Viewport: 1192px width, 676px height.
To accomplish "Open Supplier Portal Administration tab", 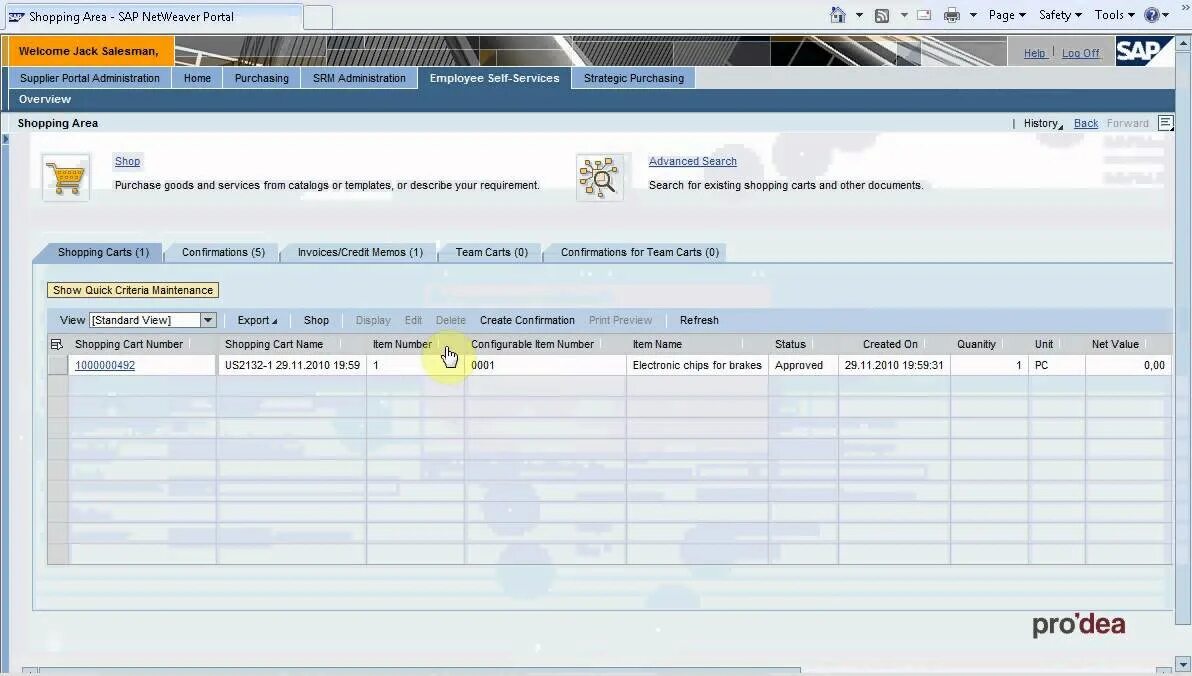I will click(x=90, y=78).
